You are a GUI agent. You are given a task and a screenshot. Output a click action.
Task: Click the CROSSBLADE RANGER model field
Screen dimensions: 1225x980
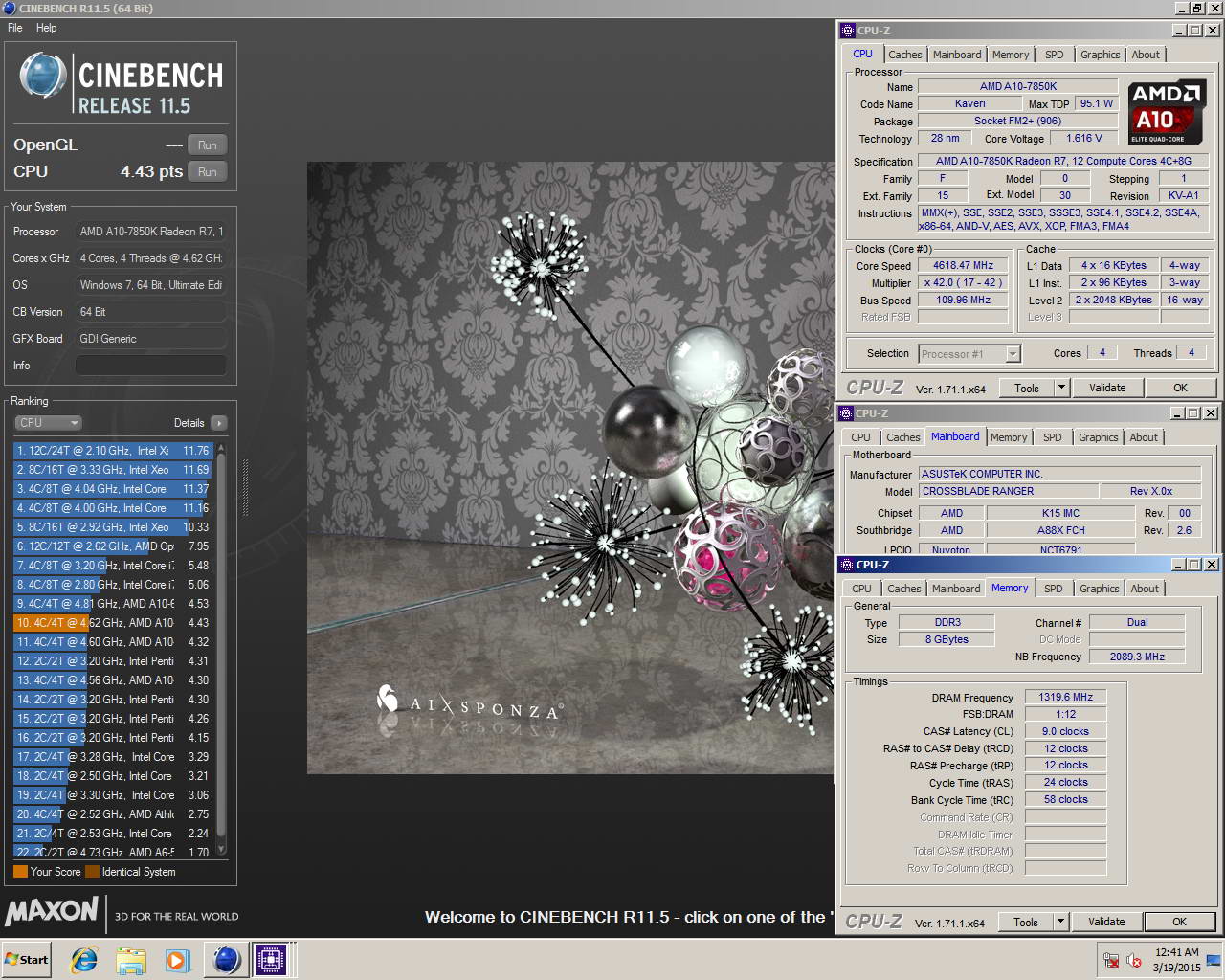coord(1010,491)
